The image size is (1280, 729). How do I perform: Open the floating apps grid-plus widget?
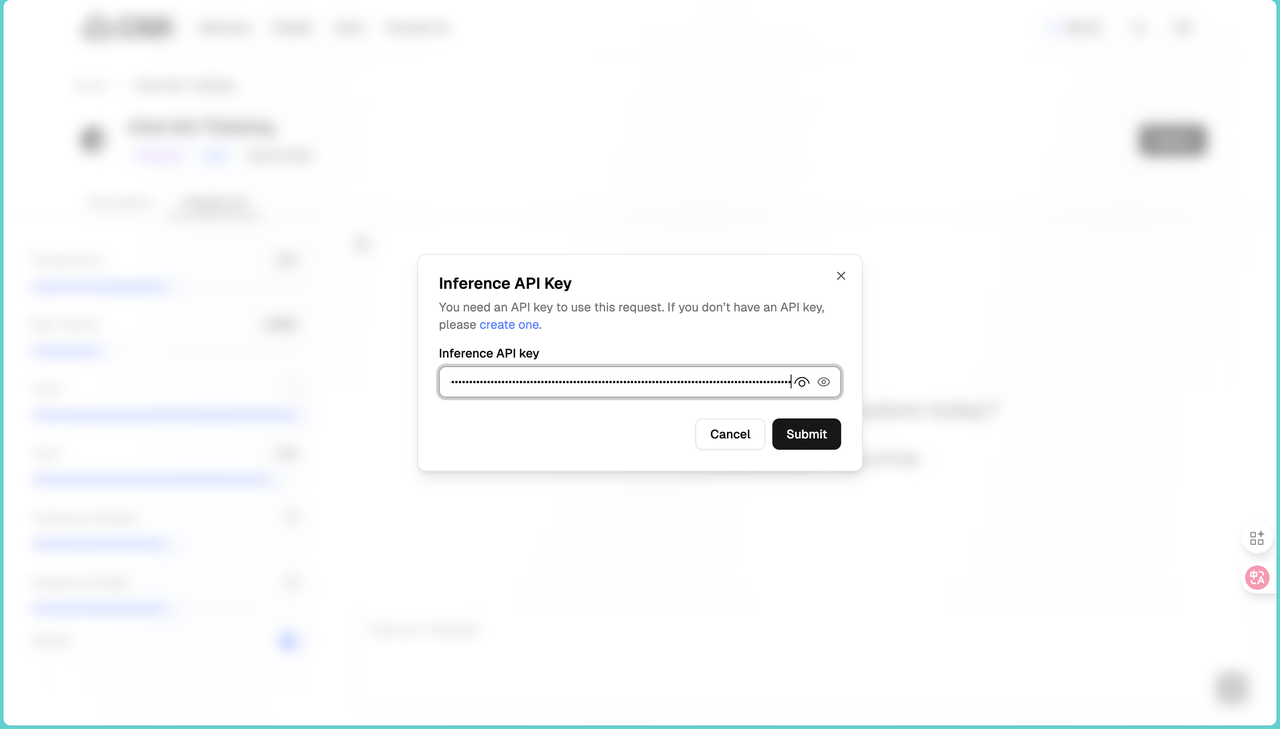[x=1257, y=538]
